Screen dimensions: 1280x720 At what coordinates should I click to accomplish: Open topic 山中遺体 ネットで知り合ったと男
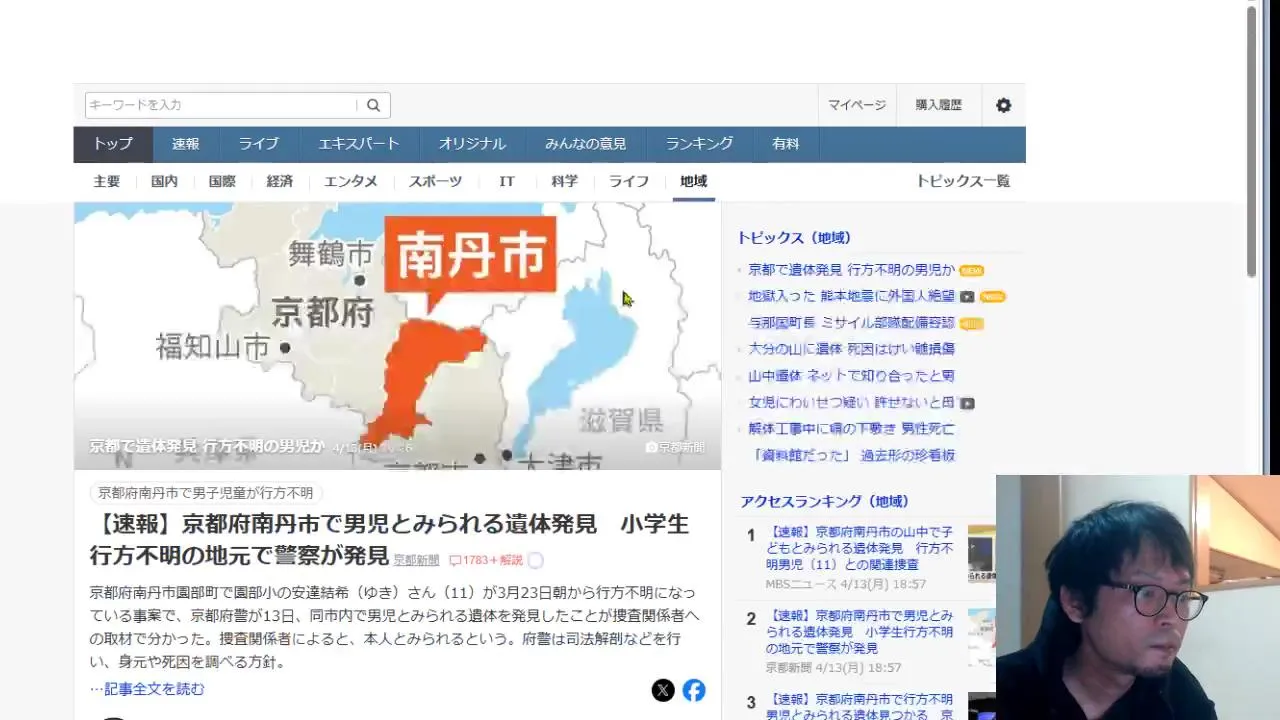[x=851, y=376]
